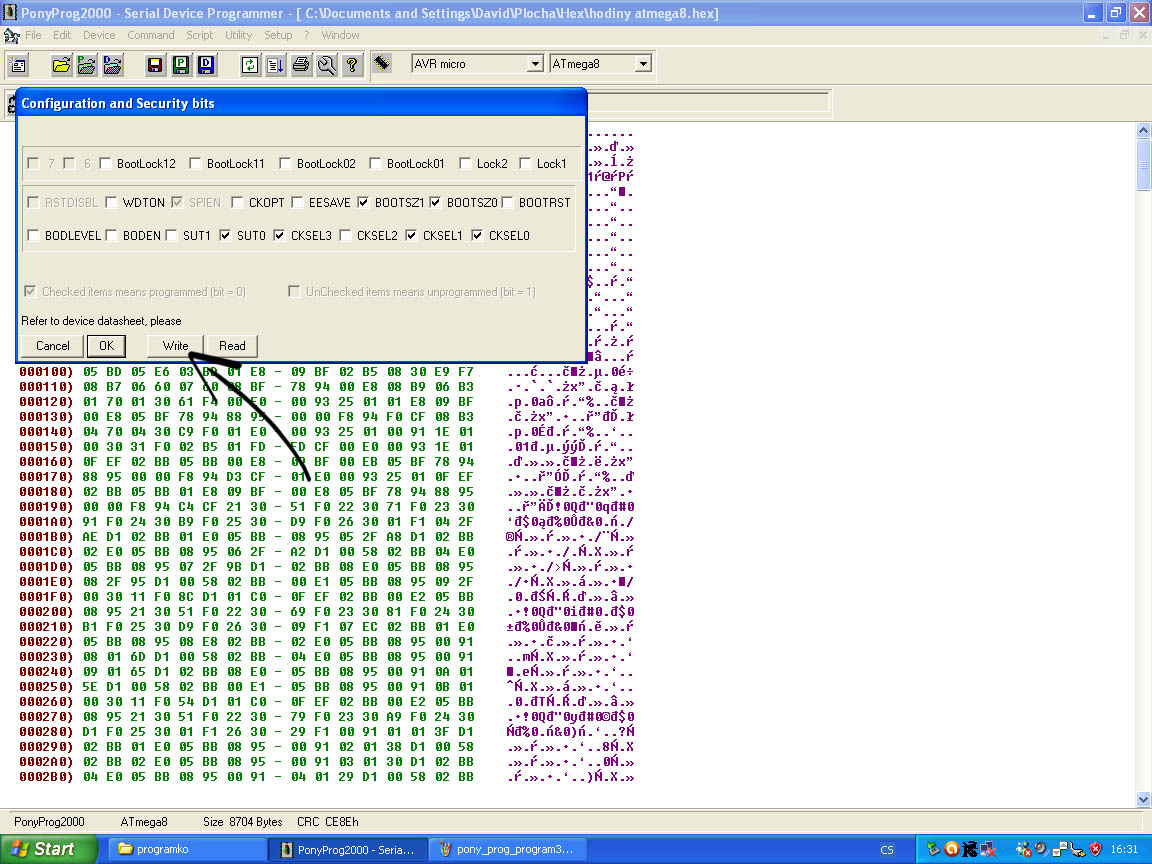Viewport: 1152px width, 864px height.
Task: Check the BODEN checkbox
Action: (x=111, y=235)
